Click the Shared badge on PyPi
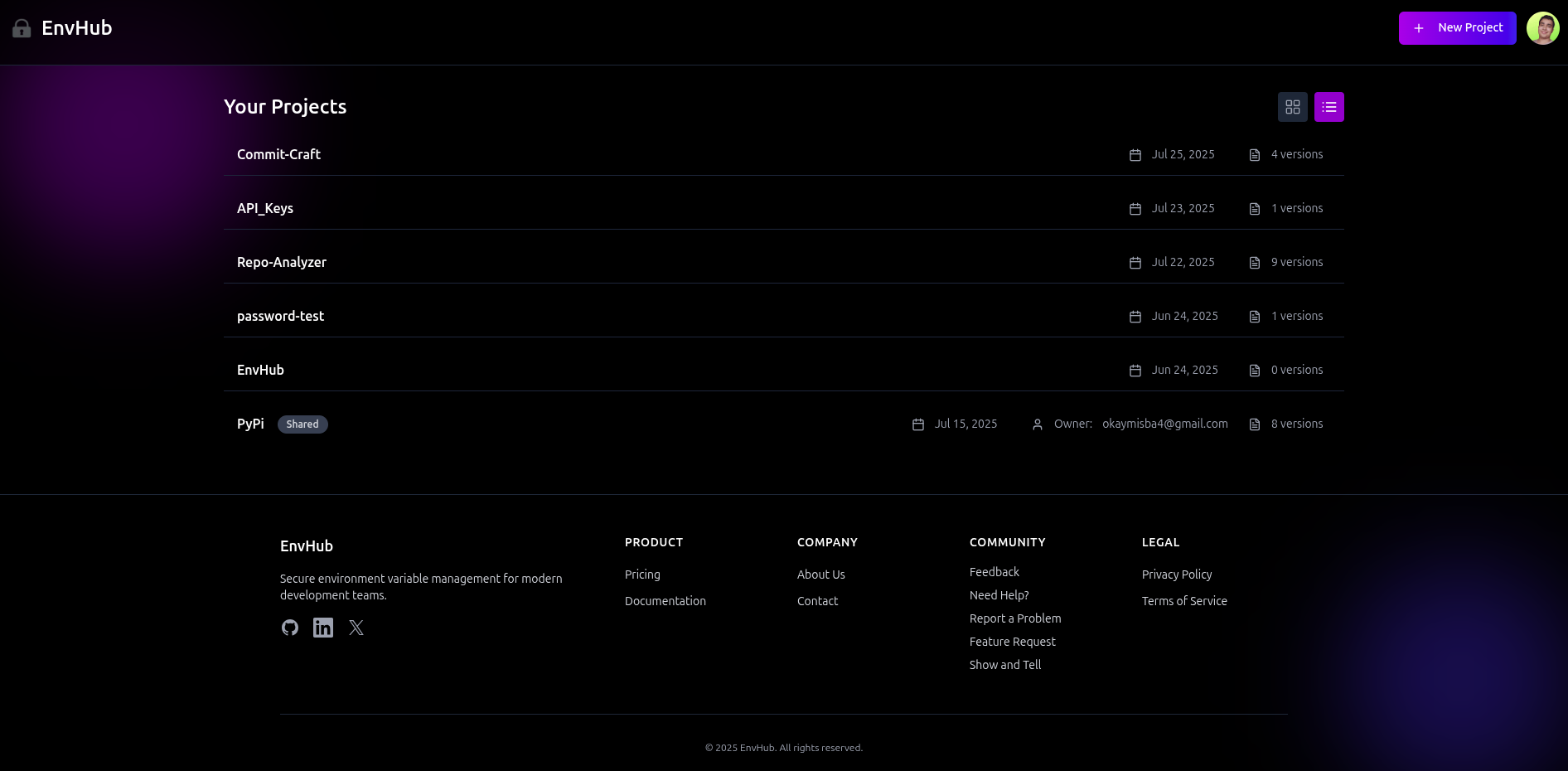The height and width of the screenshot is (771, 1568). click(x=302, y=424)
